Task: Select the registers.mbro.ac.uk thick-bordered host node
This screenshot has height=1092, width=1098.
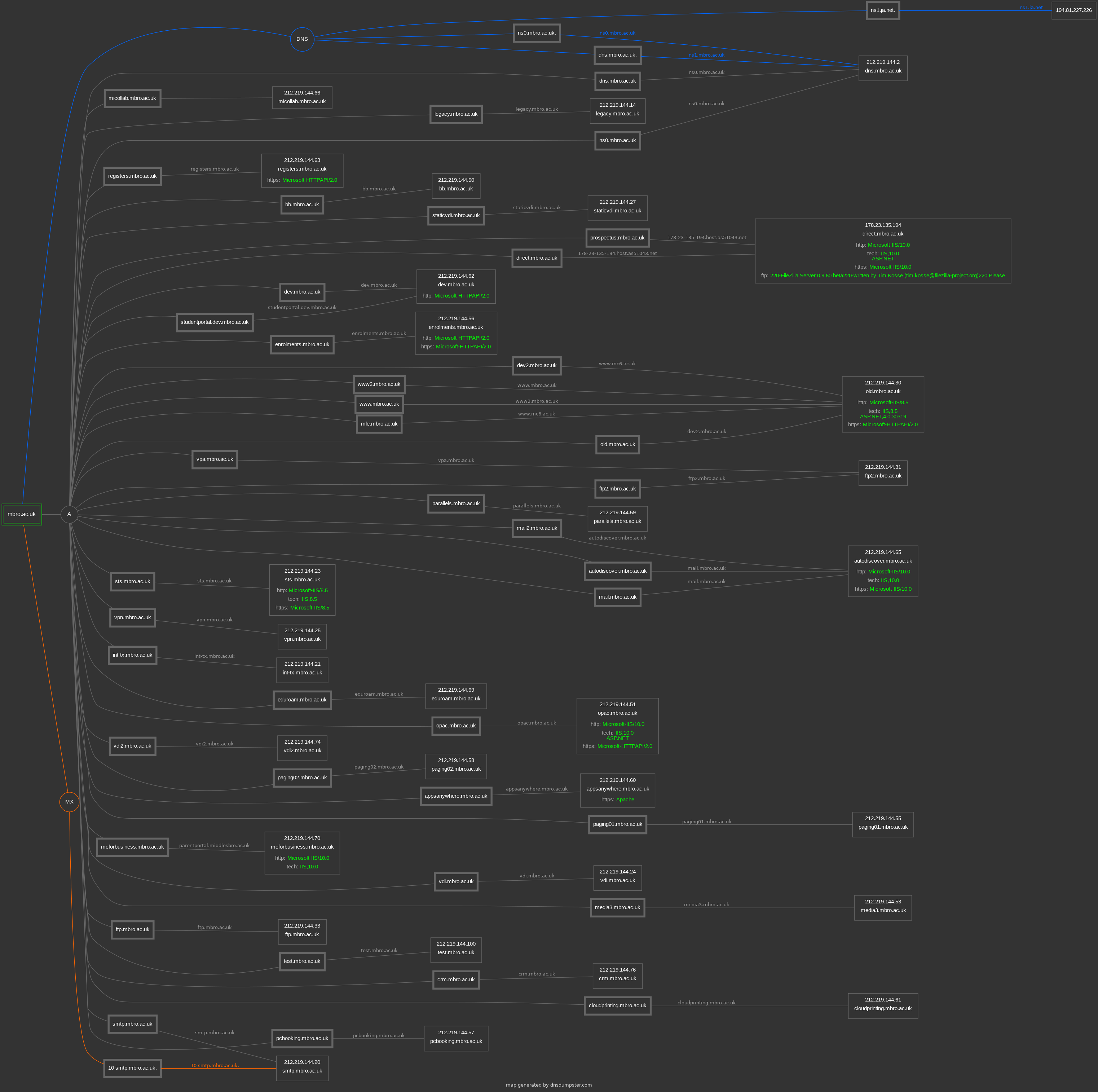Action: (x=132, y=176)
